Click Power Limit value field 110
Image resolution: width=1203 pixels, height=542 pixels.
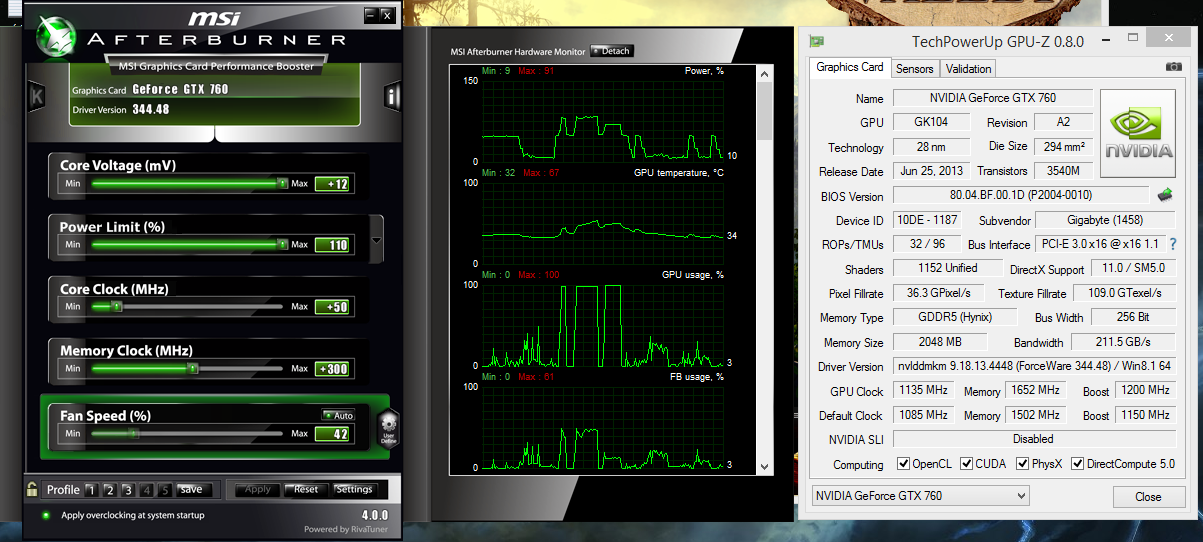click(332, 245)
